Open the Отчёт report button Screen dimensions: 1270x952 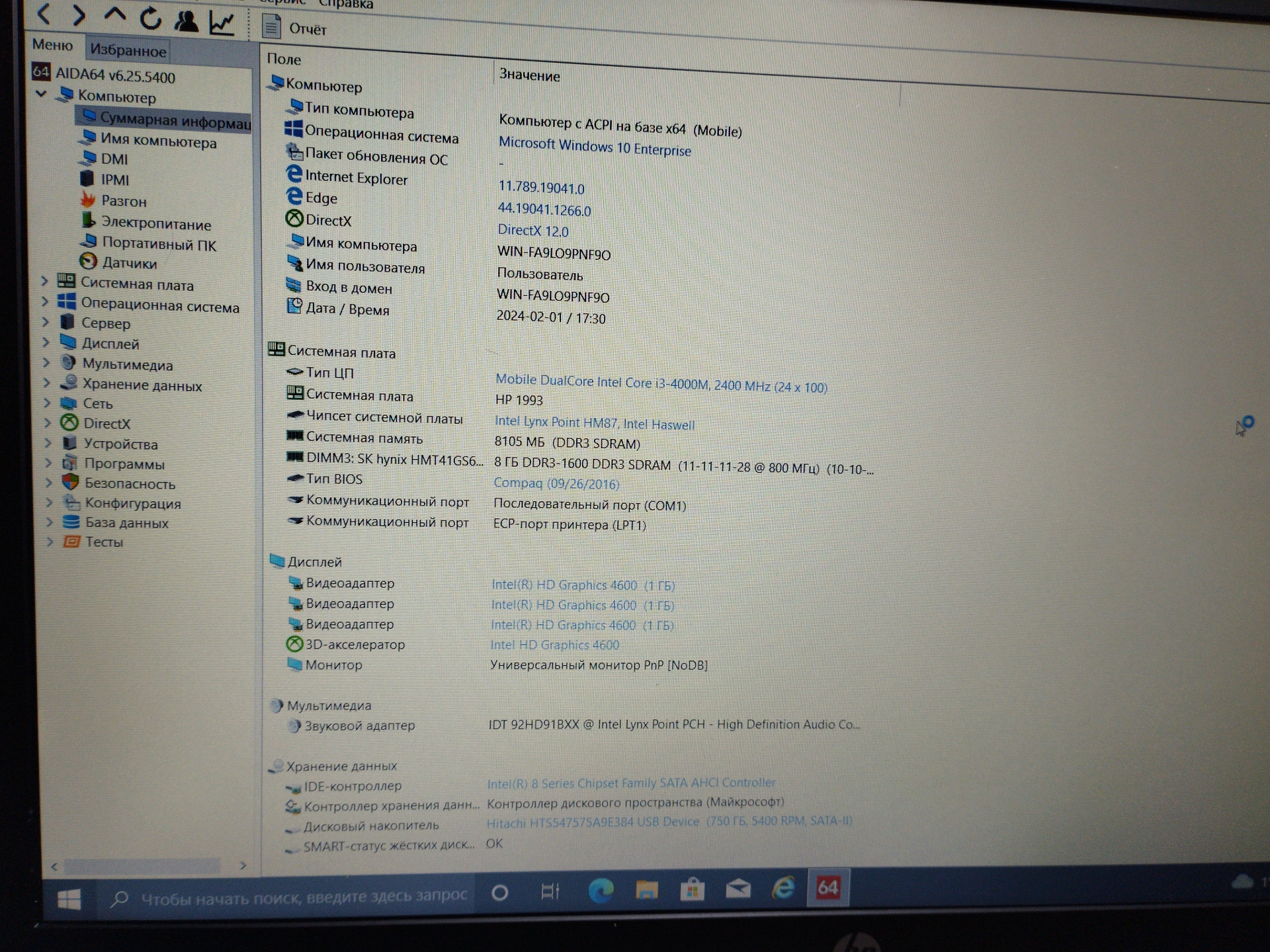[294, 28]
